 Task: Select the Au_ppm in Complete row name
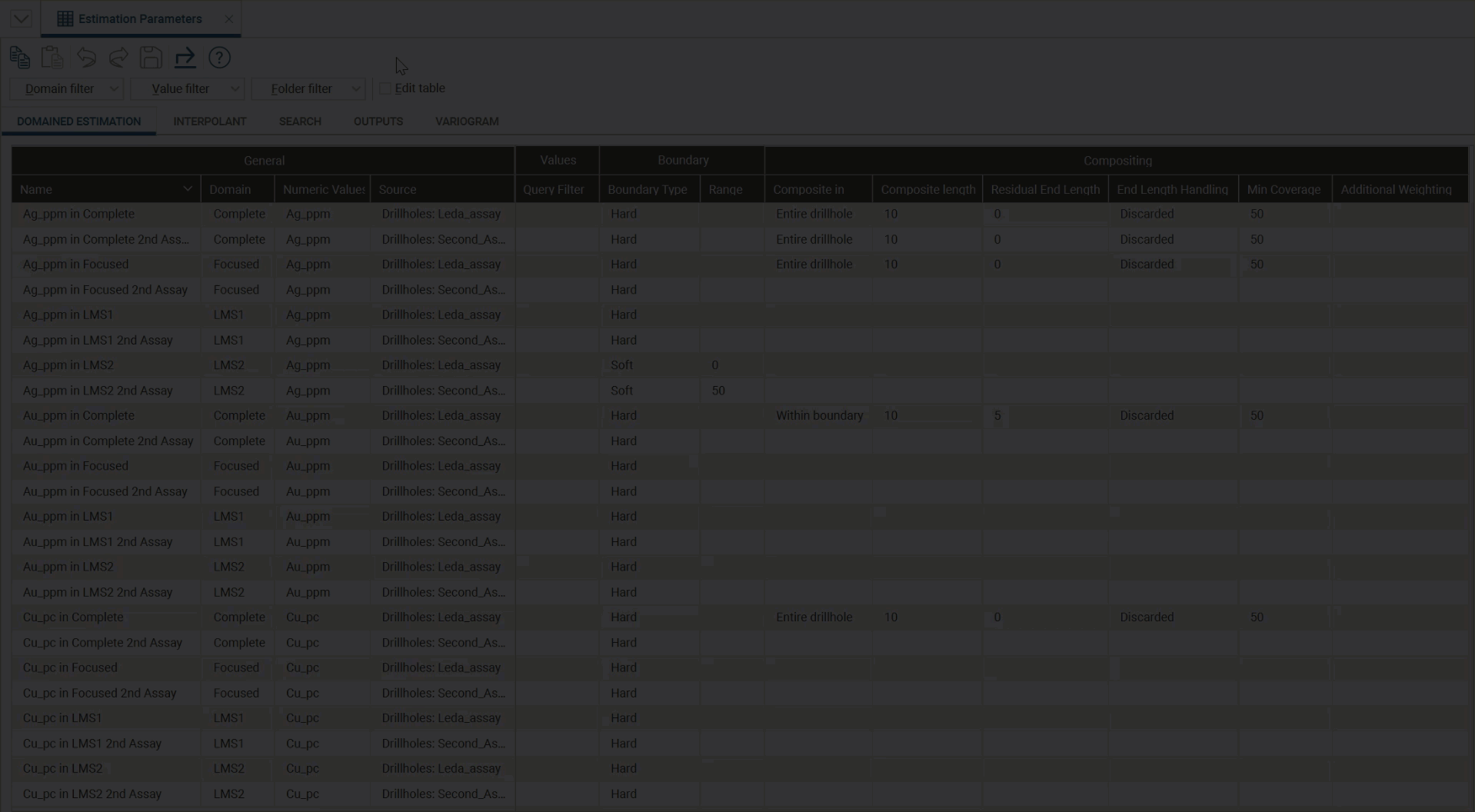pyautogui.click(x=78, y=415)
